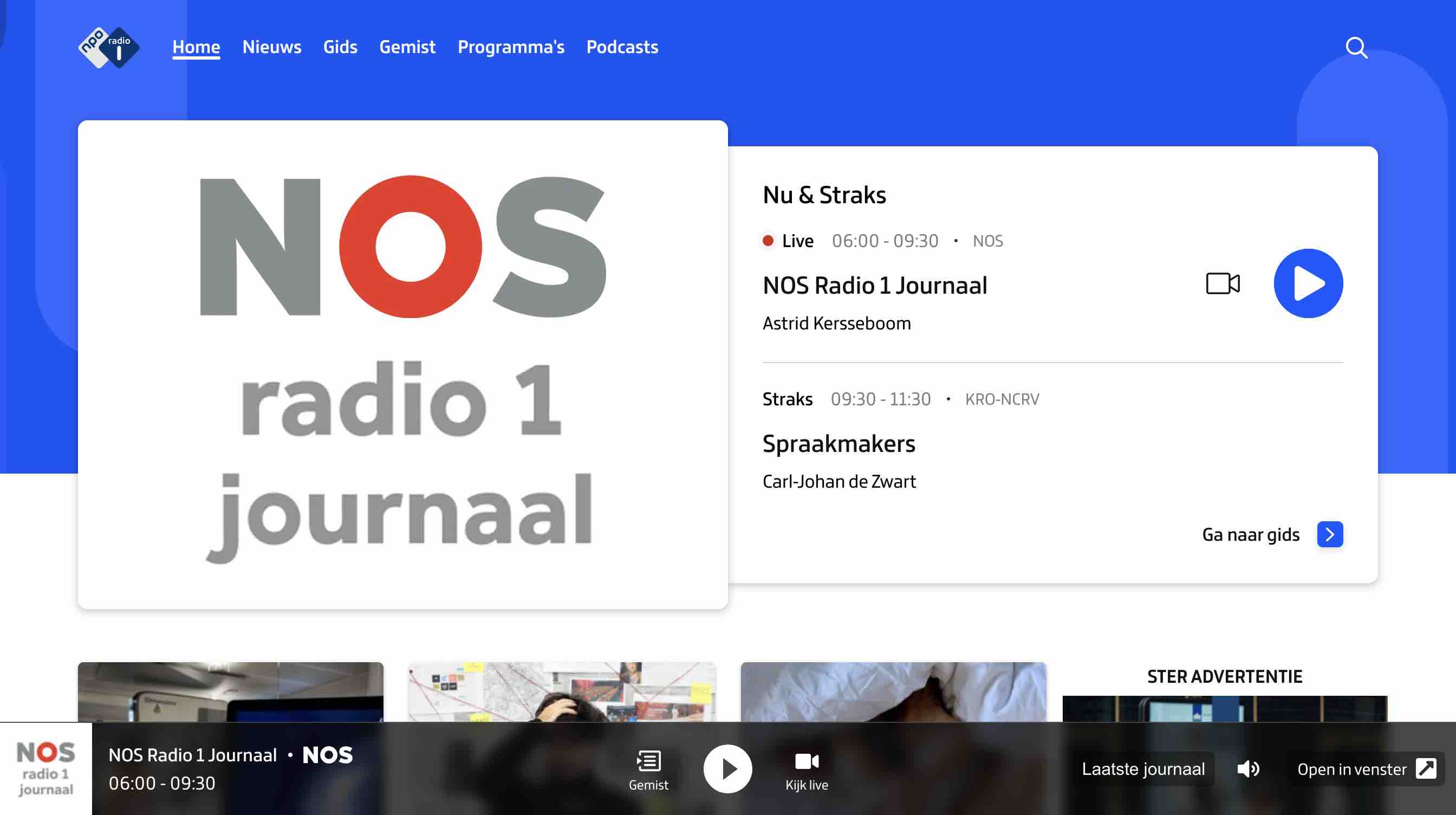Click the video camera icon beside NOS Radio 1 Journaal
This screenshot has height=815, width=1456.
1223,283
